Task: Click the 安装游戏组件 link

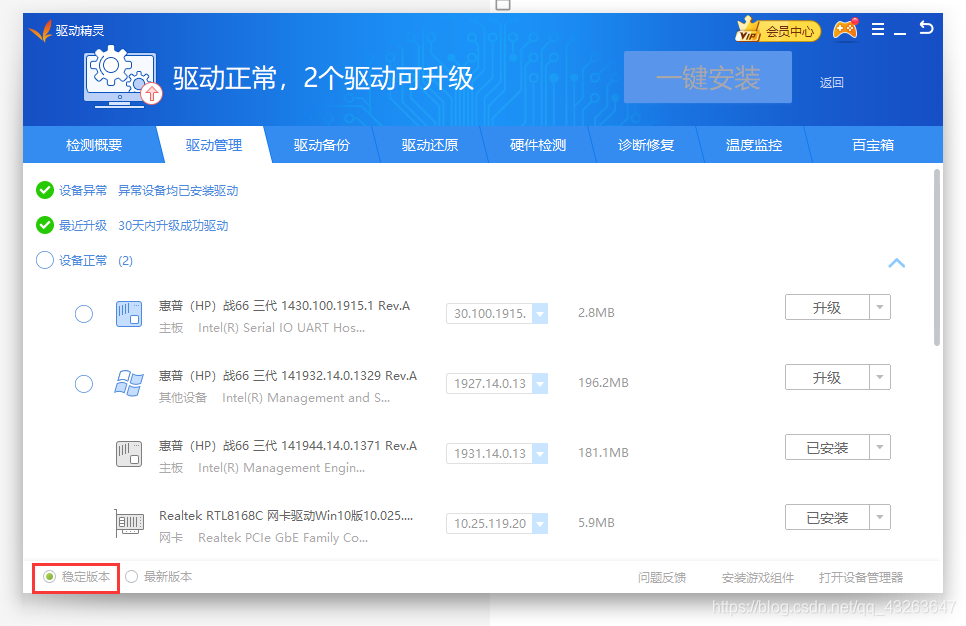Action: pyautogui.click(x=758, y=577)
